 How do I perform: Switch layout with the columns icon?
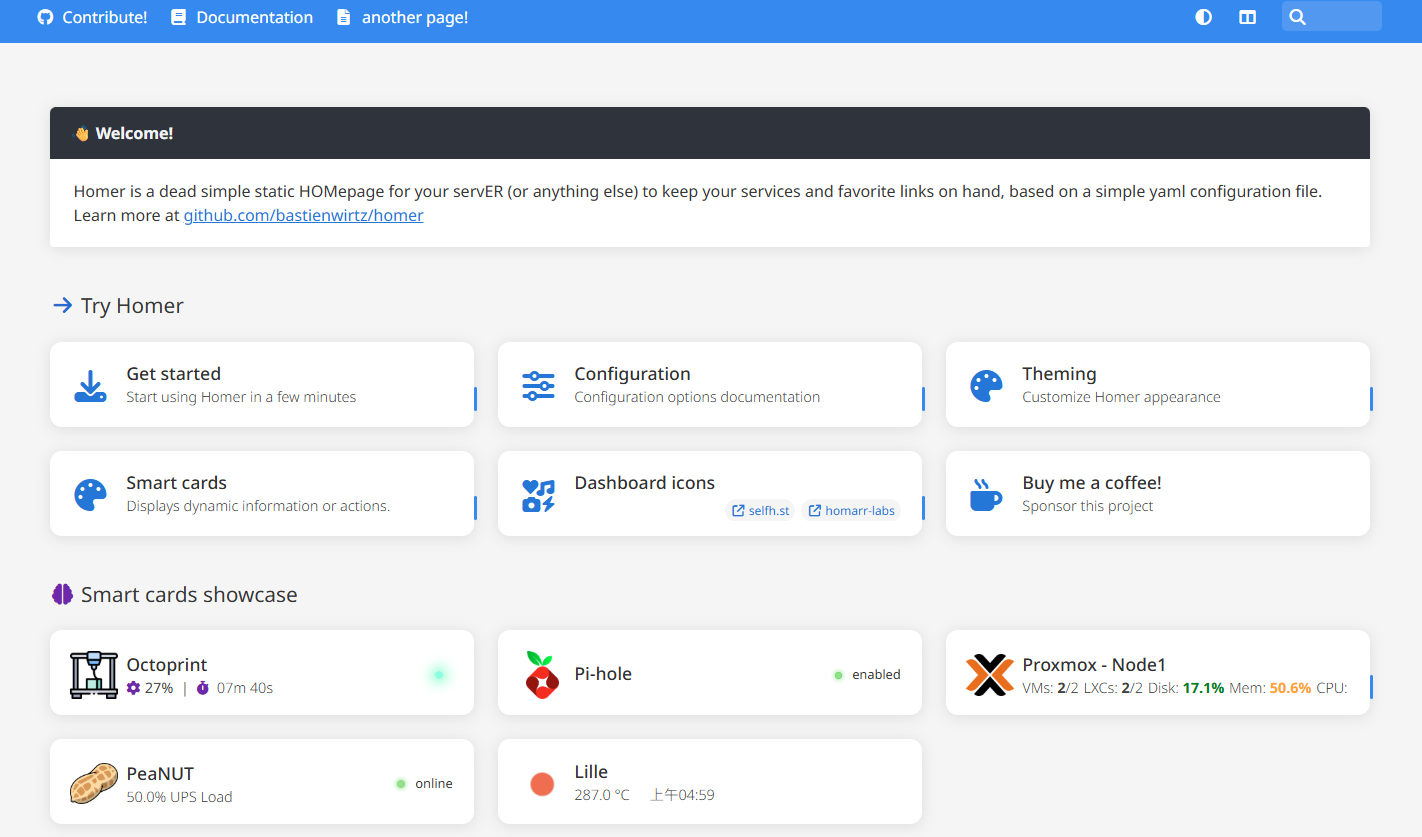pos(1247,17)
